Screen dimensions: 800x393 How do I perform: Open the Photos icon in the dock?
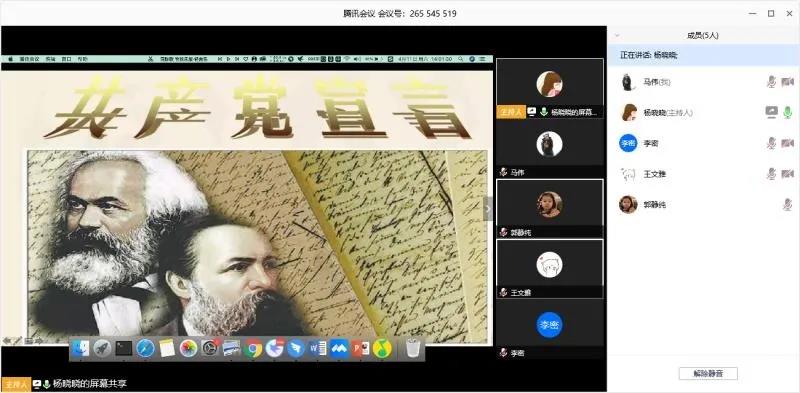[x=188, y=349]
